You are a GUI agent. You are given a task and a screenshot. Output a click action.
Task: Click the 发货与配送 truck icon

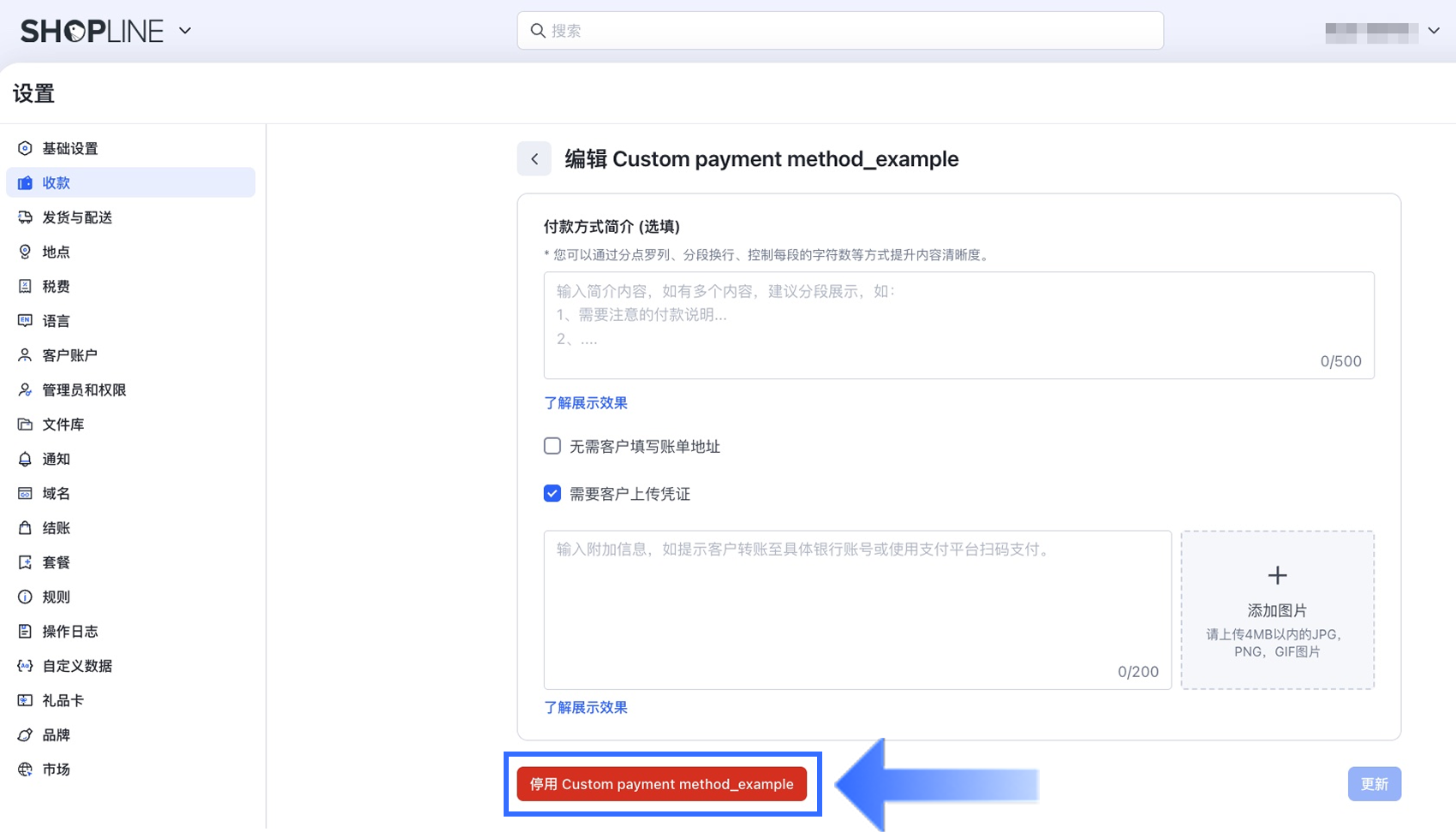tap(25, 217)
